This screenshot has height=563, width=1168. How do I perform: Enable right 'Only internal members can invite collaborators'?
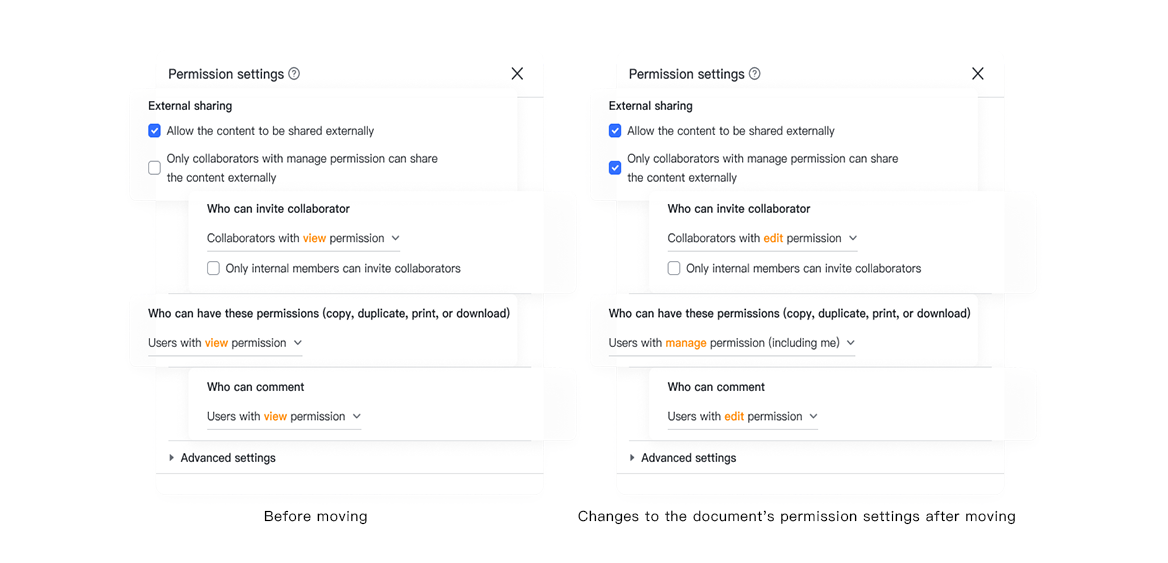[674, 268]
